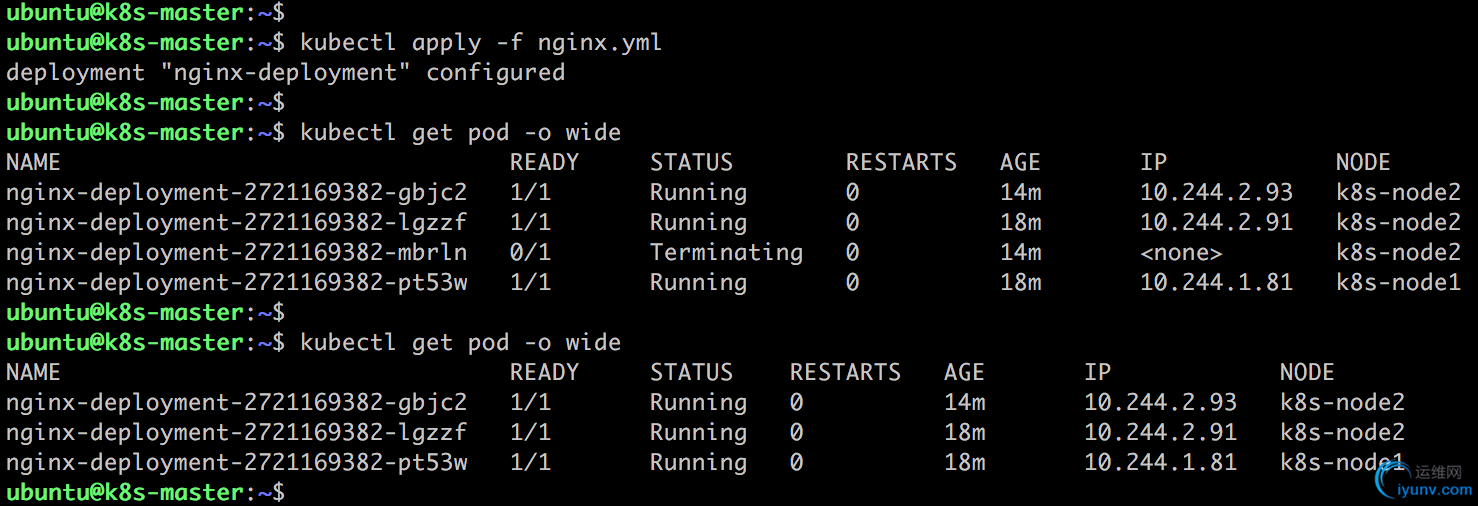Select the 'deployment "nginx-deployment" configured' output line
Image resolution: width=1478 pixels, height=506 pixels.
coord(285,73)
